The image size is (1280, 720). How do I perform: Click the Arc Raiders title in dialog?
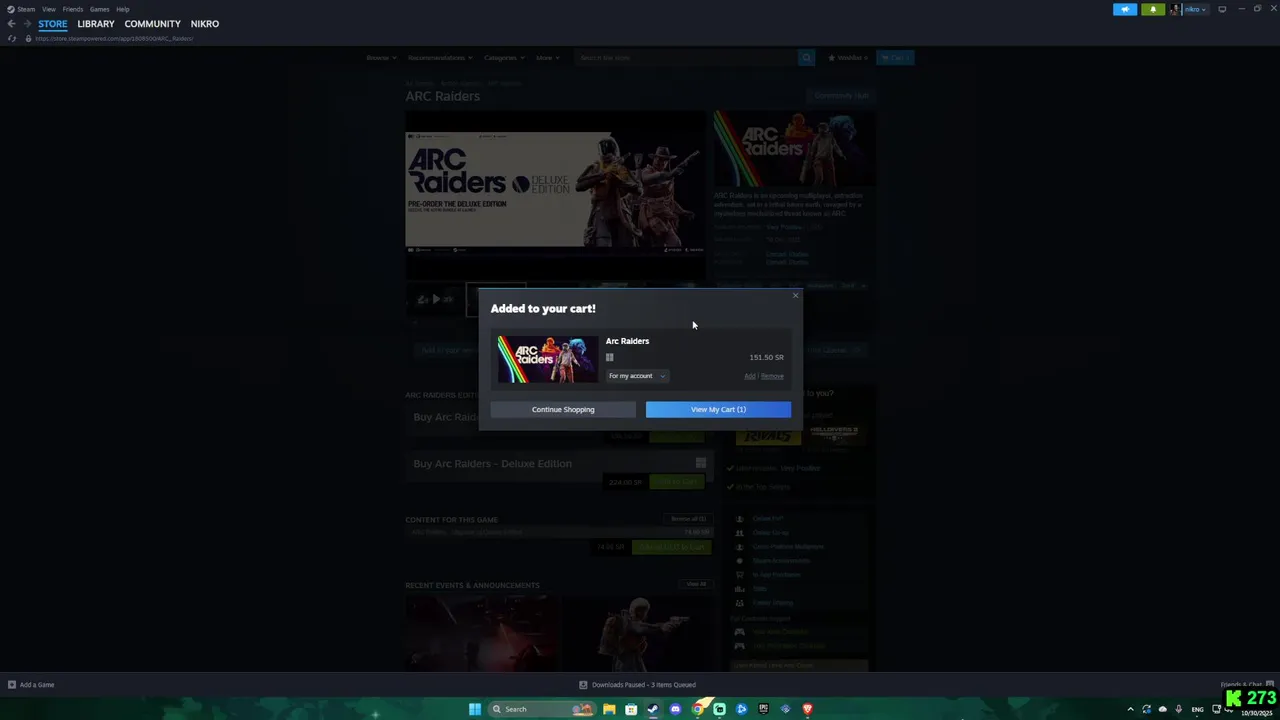click(627, 341)
